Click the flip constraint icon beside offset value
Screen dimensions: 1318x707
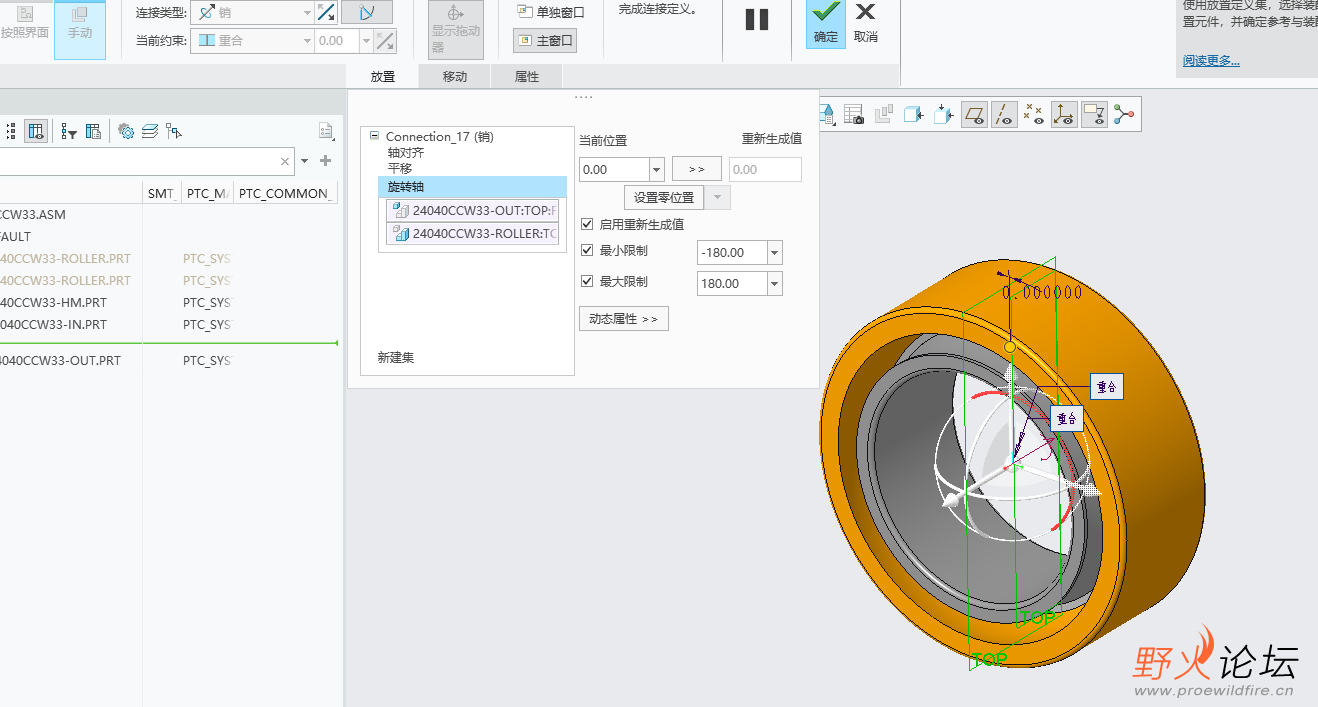point(386,41)
